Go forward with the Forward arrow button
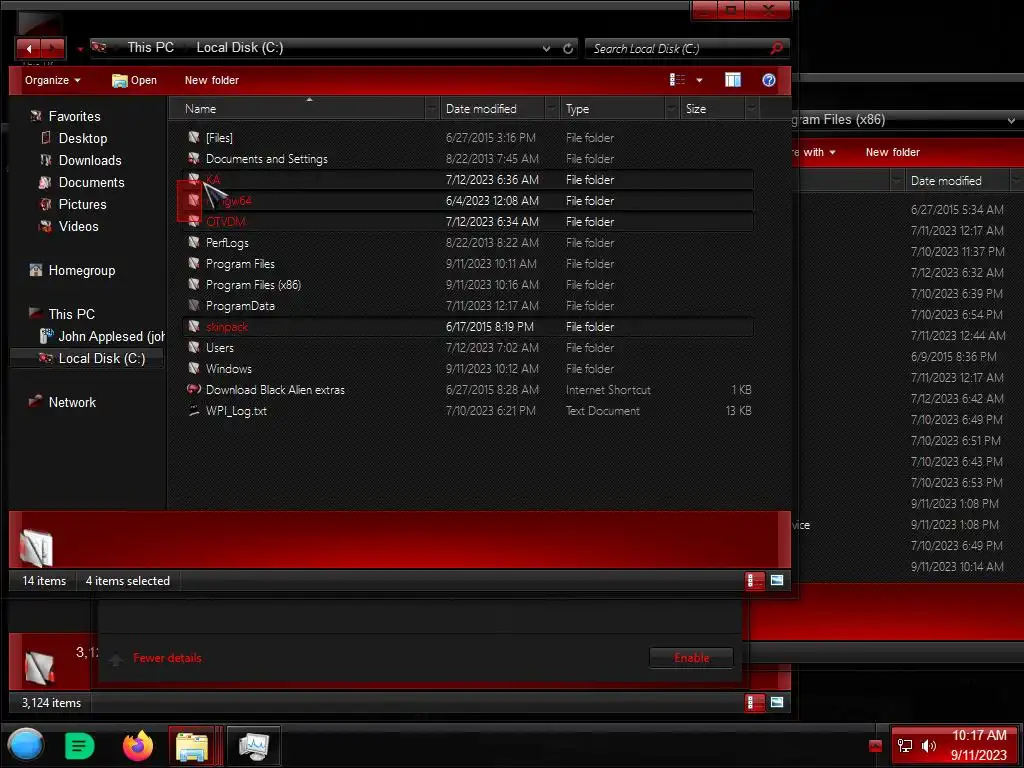The image size is (1024, 768). coord(53,48)
